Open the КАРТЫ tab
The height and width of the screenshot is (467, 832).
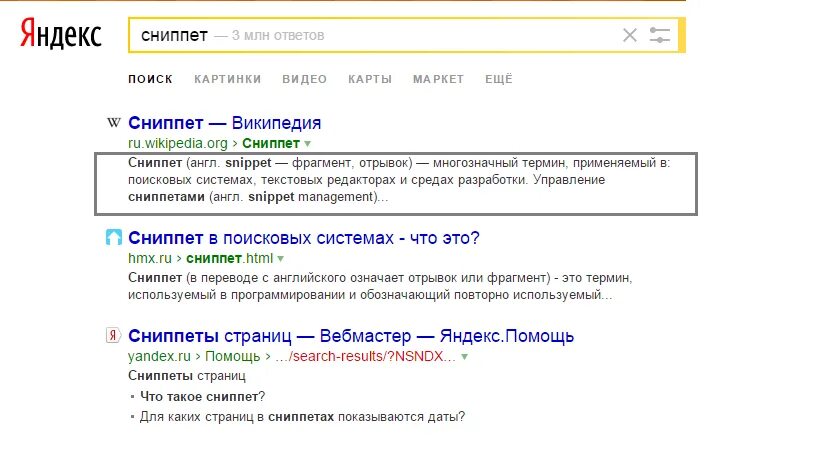[370, 79]
